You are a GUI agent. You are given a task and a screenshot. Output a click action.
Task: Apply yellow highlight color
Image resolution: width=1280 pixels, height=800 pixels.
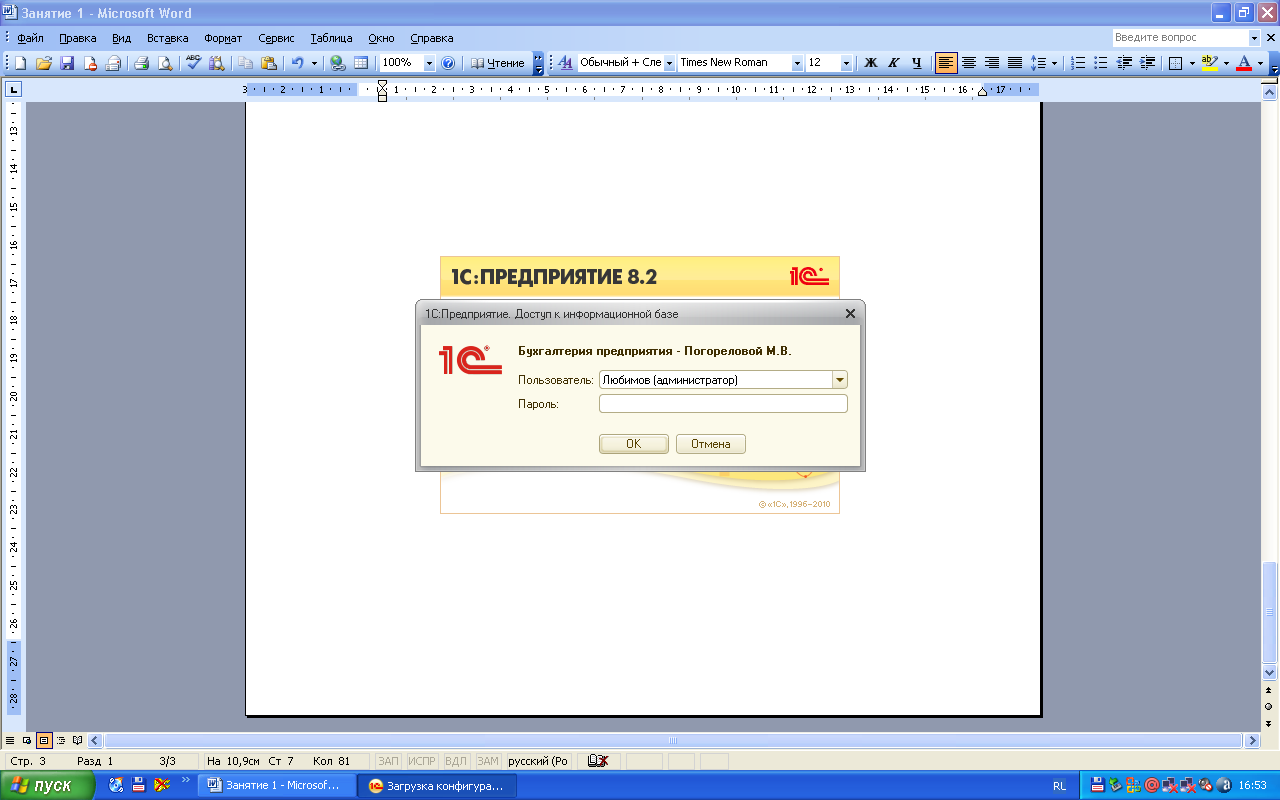(1209, 63)
